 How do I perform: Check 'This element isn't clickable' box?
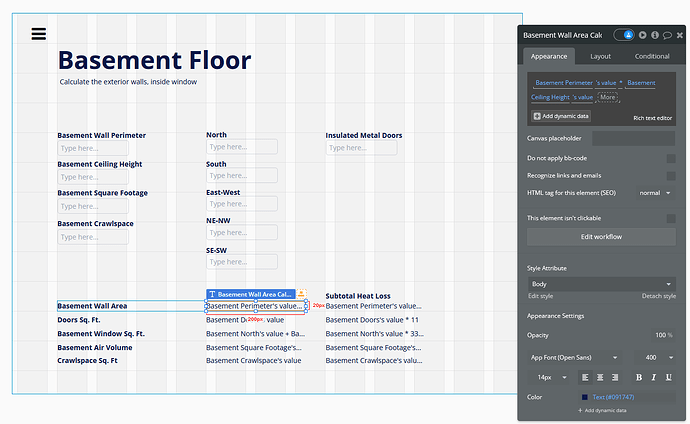(671, 218)
